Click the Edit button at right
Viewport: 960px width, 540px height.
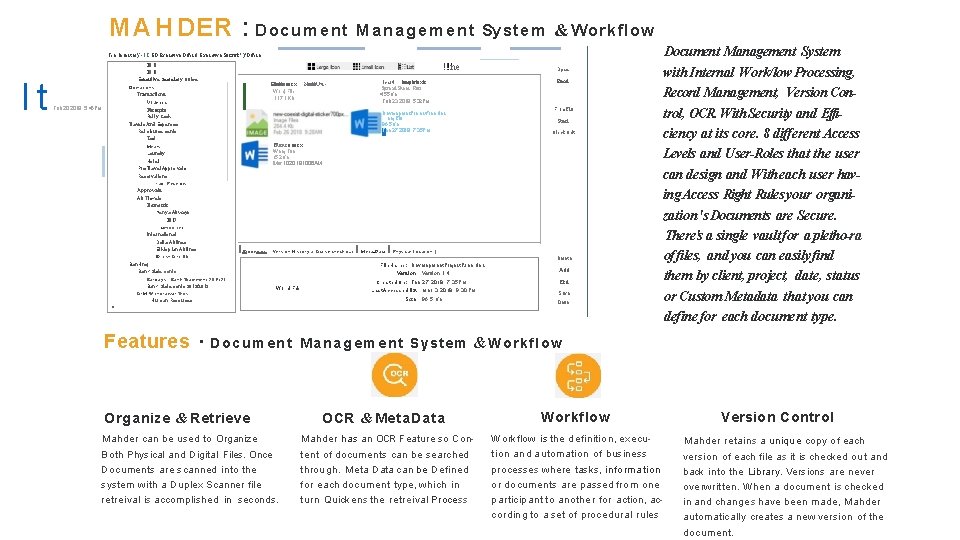tap(564, 282)
